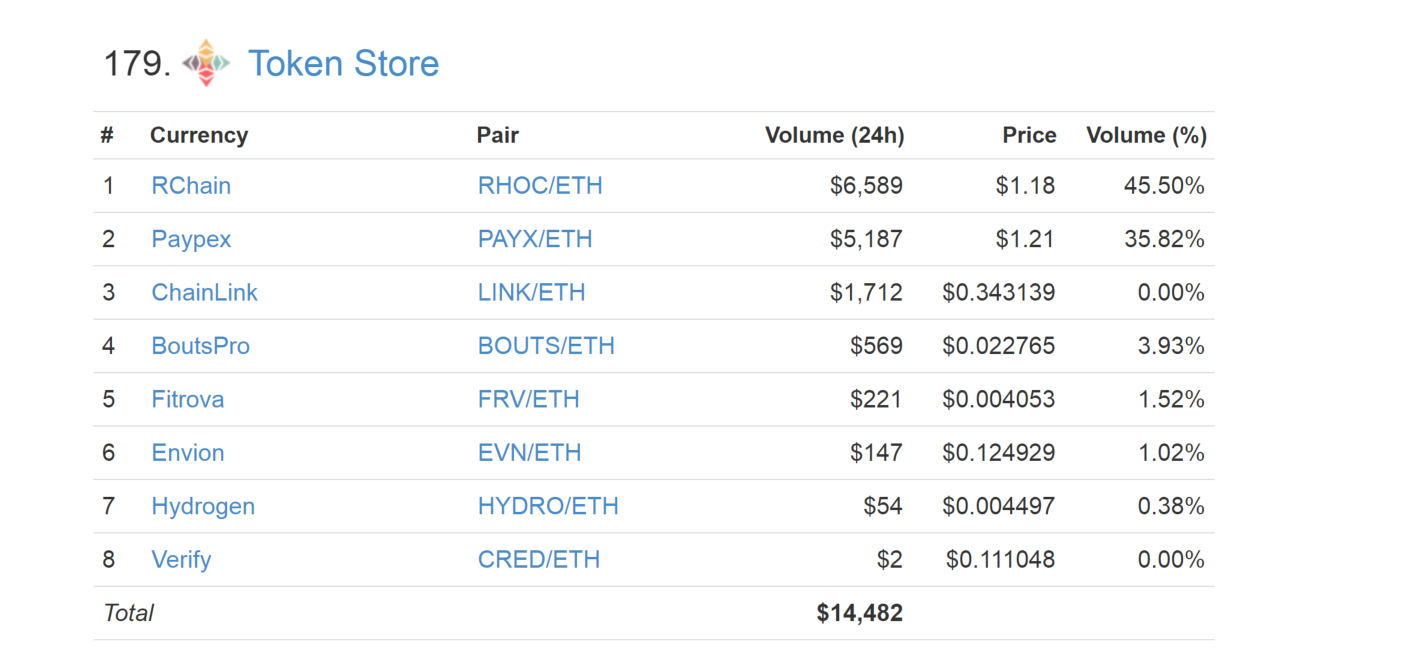Viewport: 1417px width, 664px height.
Task: Open the Envion currency link
Action: (x=188, y=453)
